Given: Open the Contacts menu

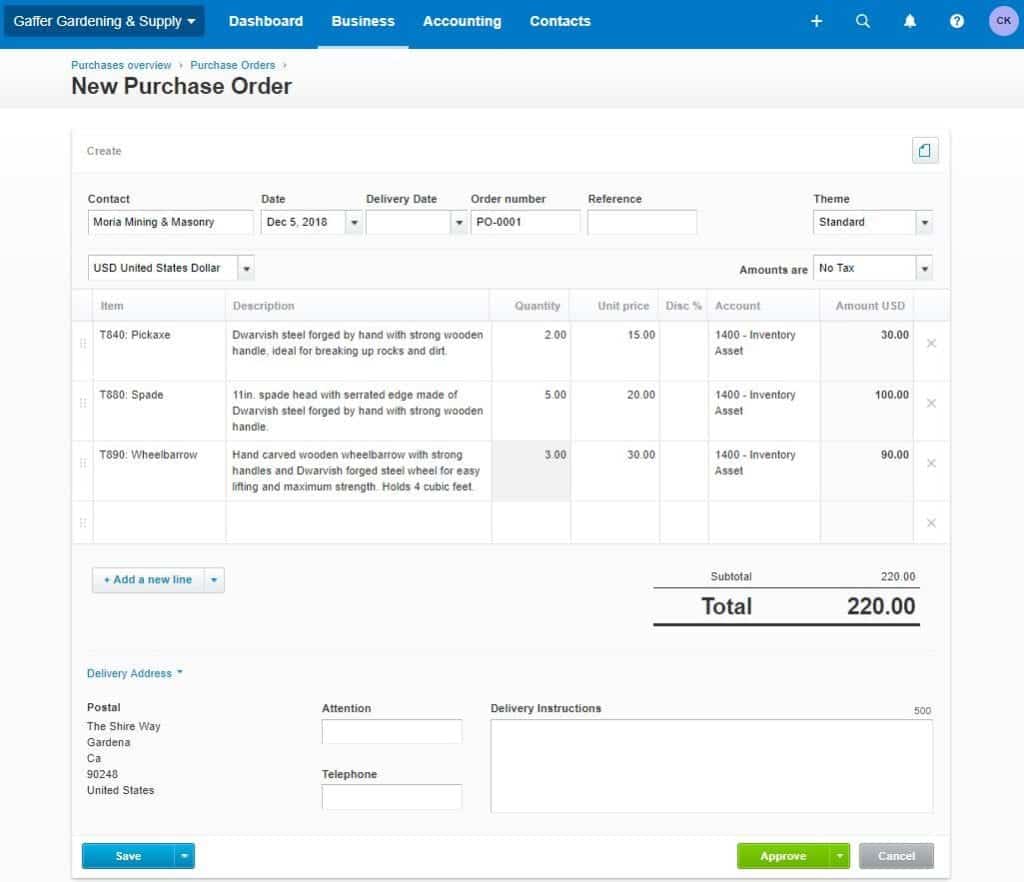Looking at the screenshot, I should (x=560, y=20).
